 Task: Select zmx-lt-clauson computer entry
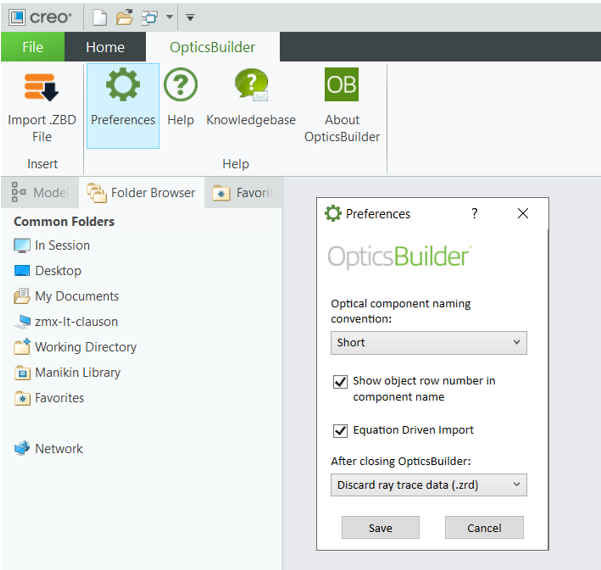[66, 322]
